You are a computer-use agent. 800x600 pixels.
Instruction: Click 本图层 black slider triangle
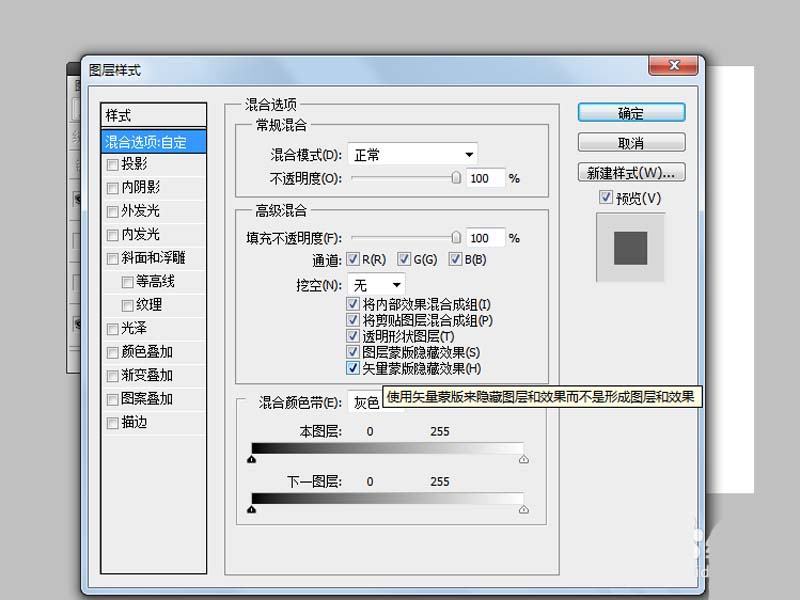click(252, 460)
